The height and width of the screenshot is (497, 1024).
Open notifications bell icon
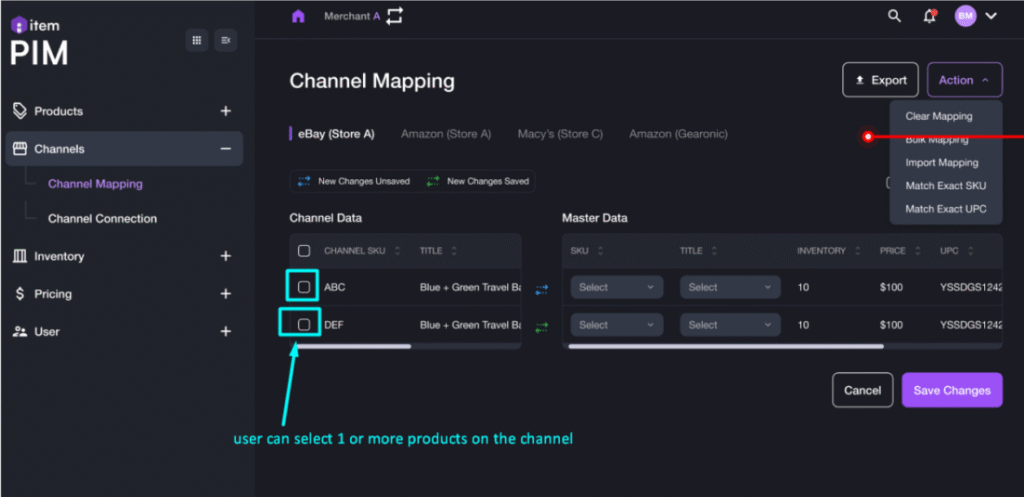click(930, 16)
